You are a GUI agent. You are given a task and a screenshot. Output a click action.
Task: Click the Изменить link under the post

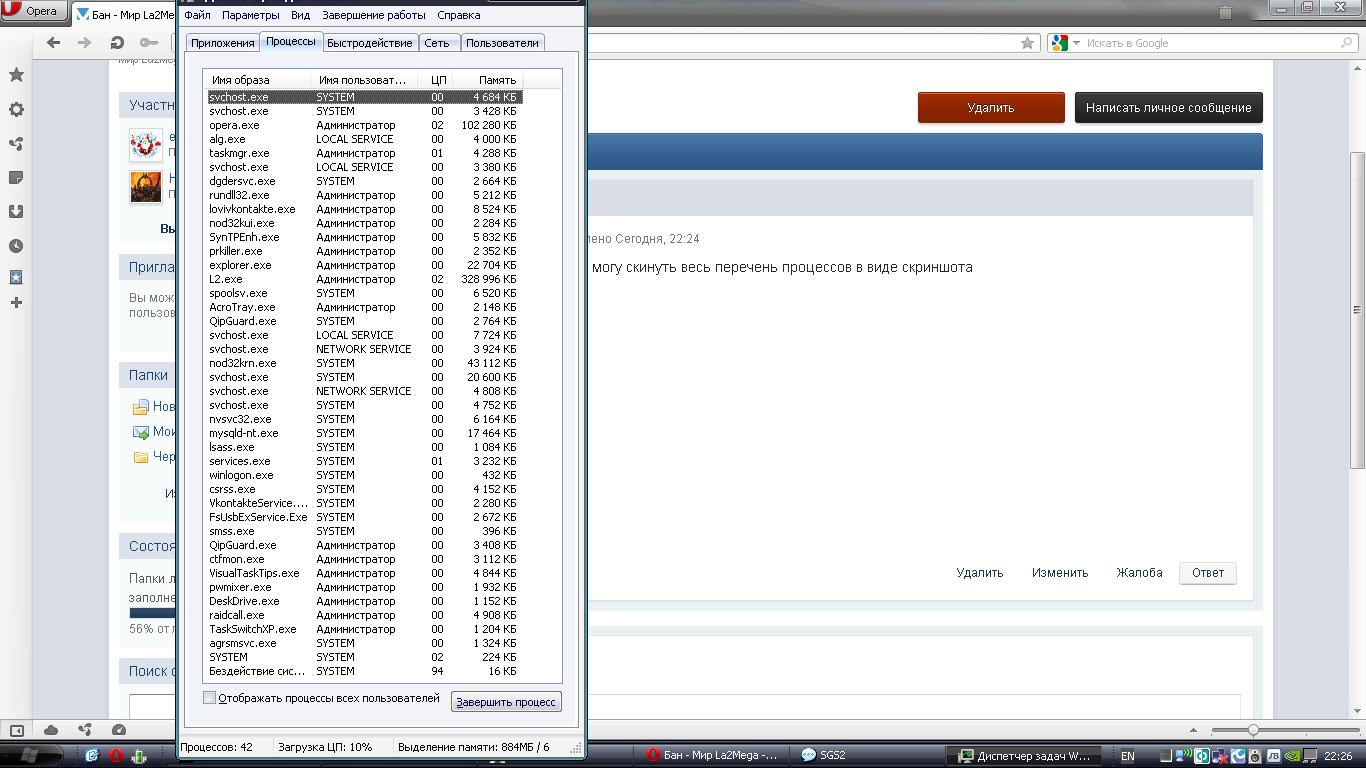1060,573
